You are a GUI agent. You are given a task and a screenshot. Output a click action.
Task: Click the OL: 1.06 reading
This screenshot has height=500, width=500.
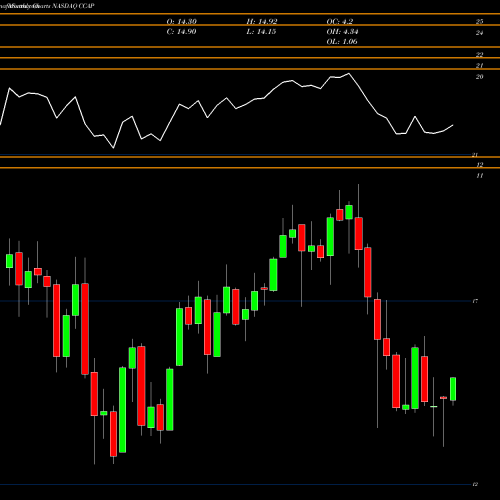(342, 42)
